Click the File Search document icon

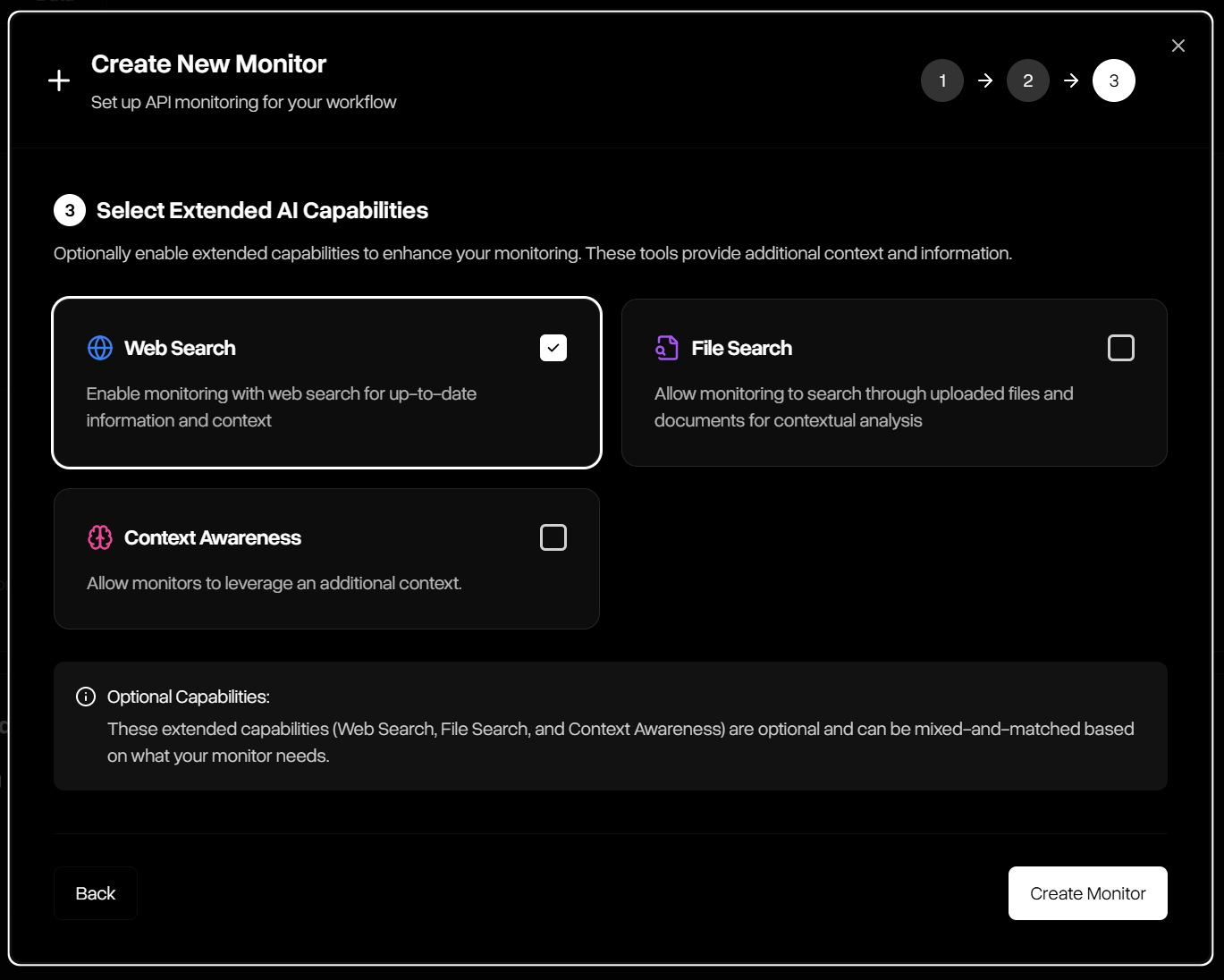tap(666, 348)
